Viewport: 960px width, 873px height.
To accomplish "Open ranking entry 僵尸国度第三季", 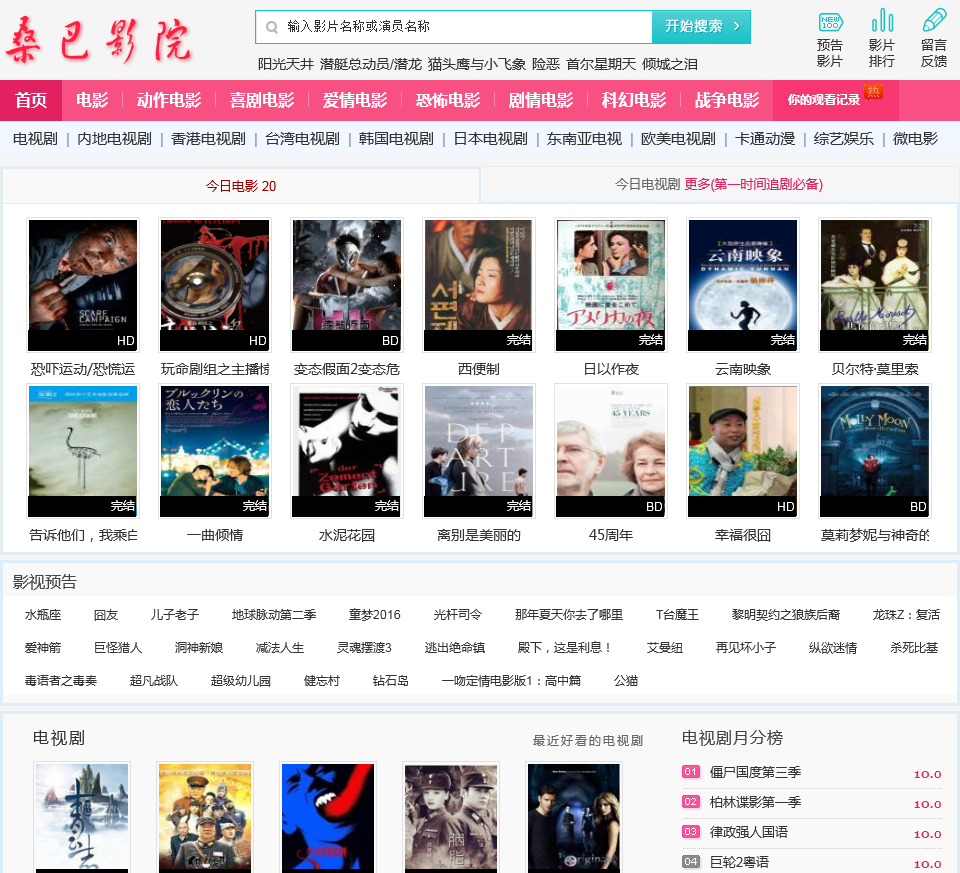I will point(756,773).
